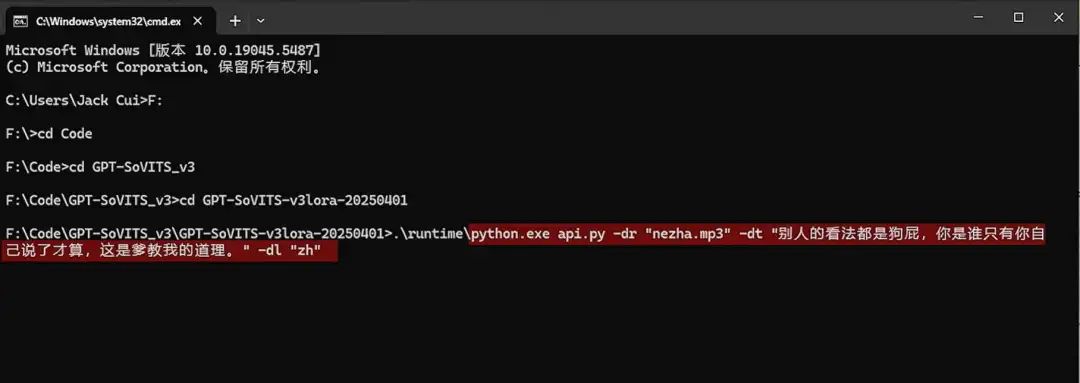Maximize the terminal window

1018,17
